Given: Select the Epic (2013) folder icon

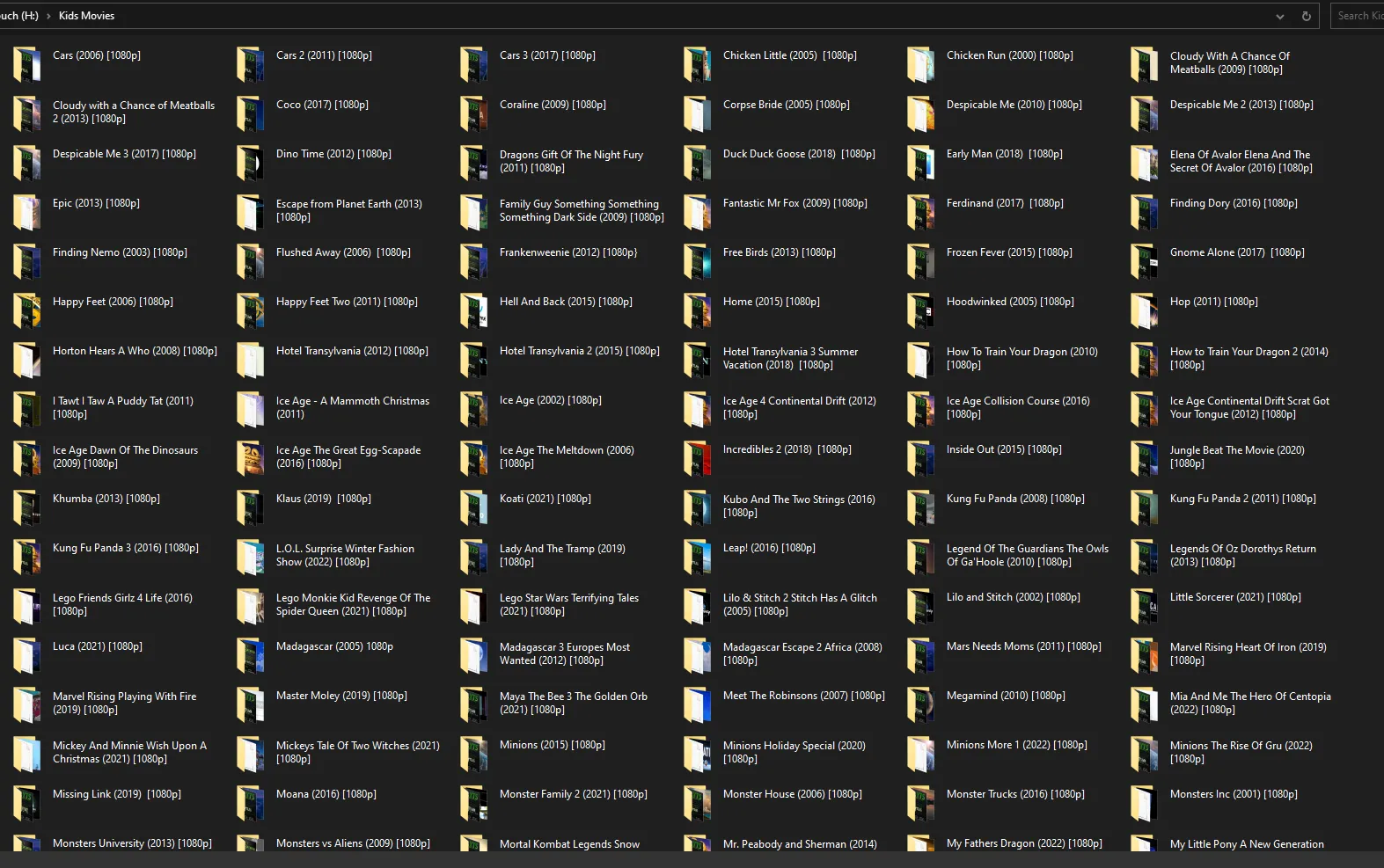Looking at the screenshot, I should coord(27,212).
